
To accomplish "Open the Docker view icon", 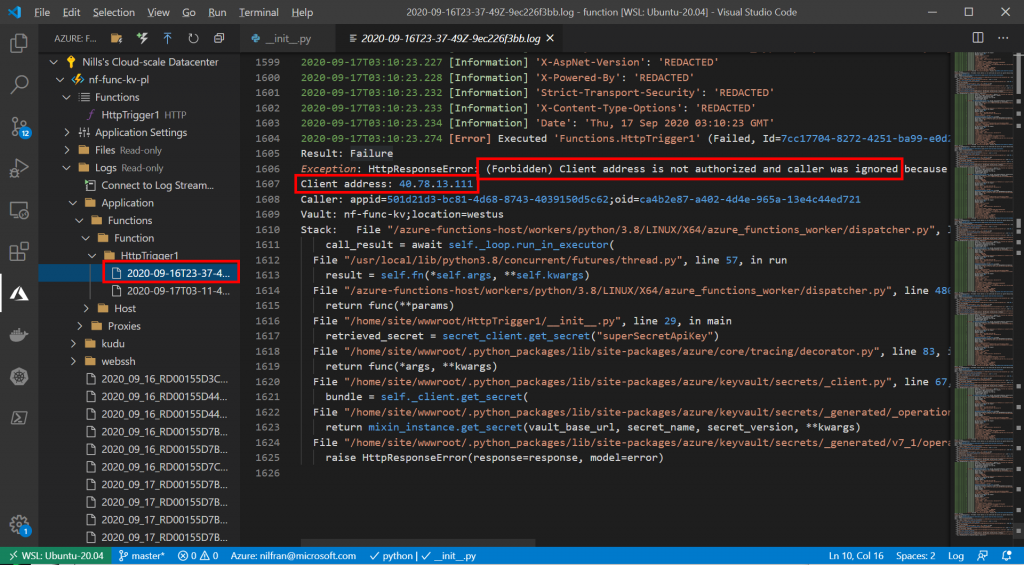I will click(19, 335).
